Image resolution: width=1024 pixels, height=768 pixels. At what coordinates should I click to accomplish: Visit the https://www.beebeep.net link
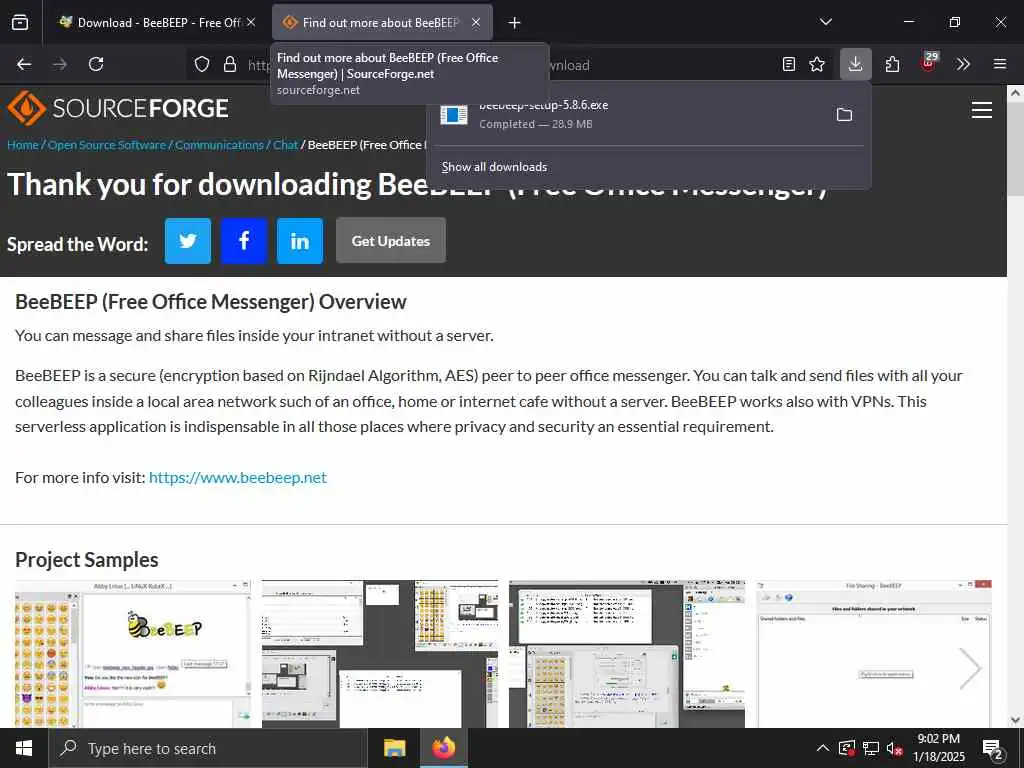[x=238, y=477]
